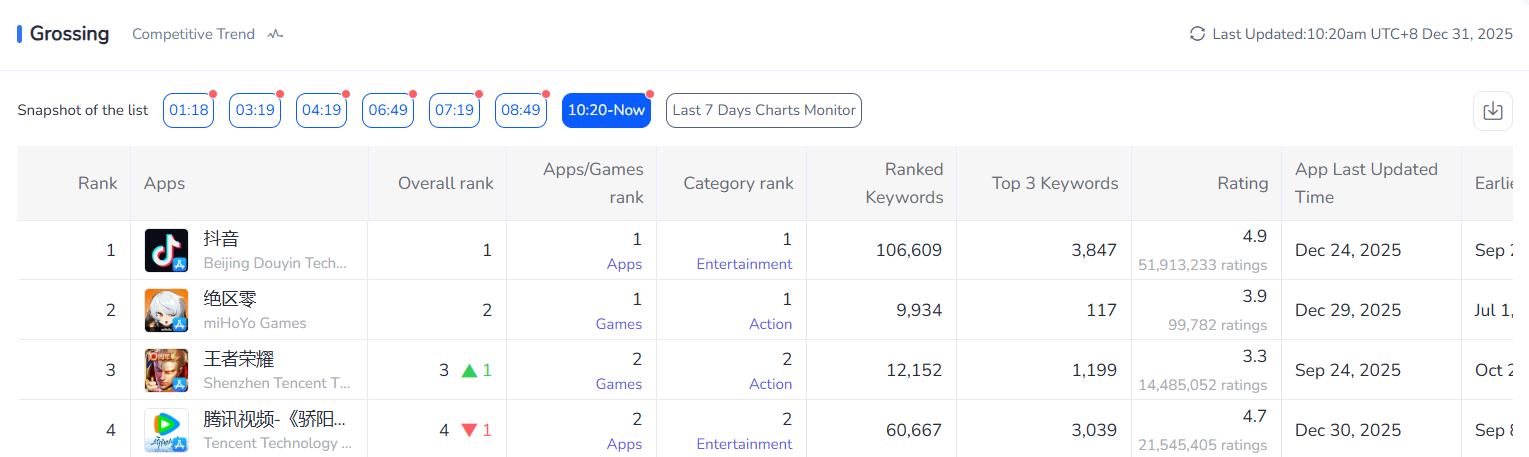Select the 06:49 snapshot
Screen dimensions: 1529x457
tap(388, 110)
